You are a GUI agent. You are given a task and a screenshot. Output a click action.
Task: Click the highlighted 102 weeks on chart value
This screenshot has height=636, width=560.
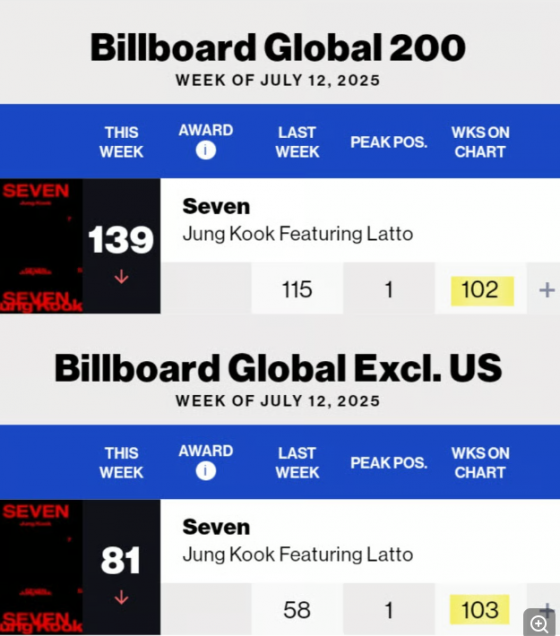click(482, 291)
